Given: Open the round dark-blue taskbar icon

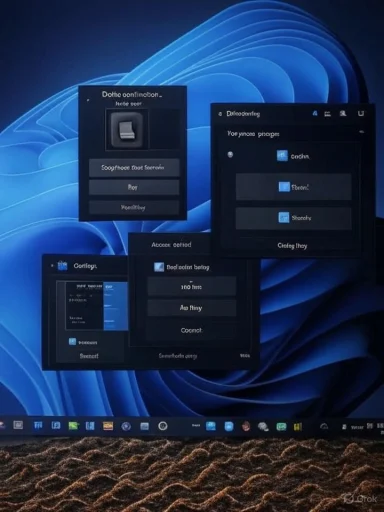Looking at the screenshot, I should coord(126,426).
